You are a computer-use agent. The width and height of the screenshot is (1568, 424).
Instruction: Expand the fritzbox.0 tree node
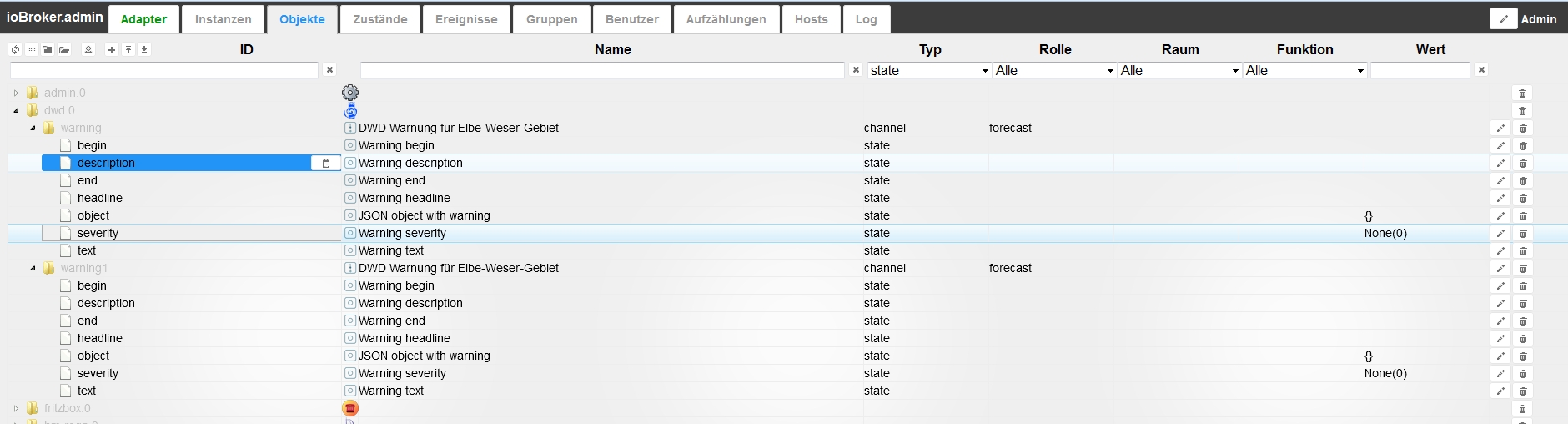point(16,409)
